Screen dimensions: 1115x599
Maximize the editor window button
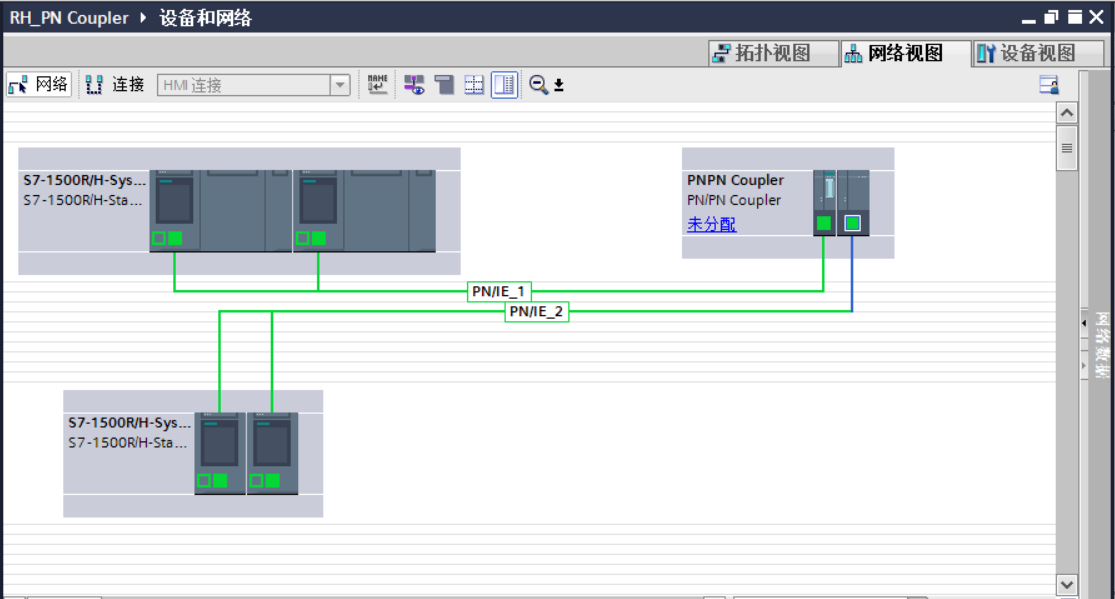[1074, 17]
